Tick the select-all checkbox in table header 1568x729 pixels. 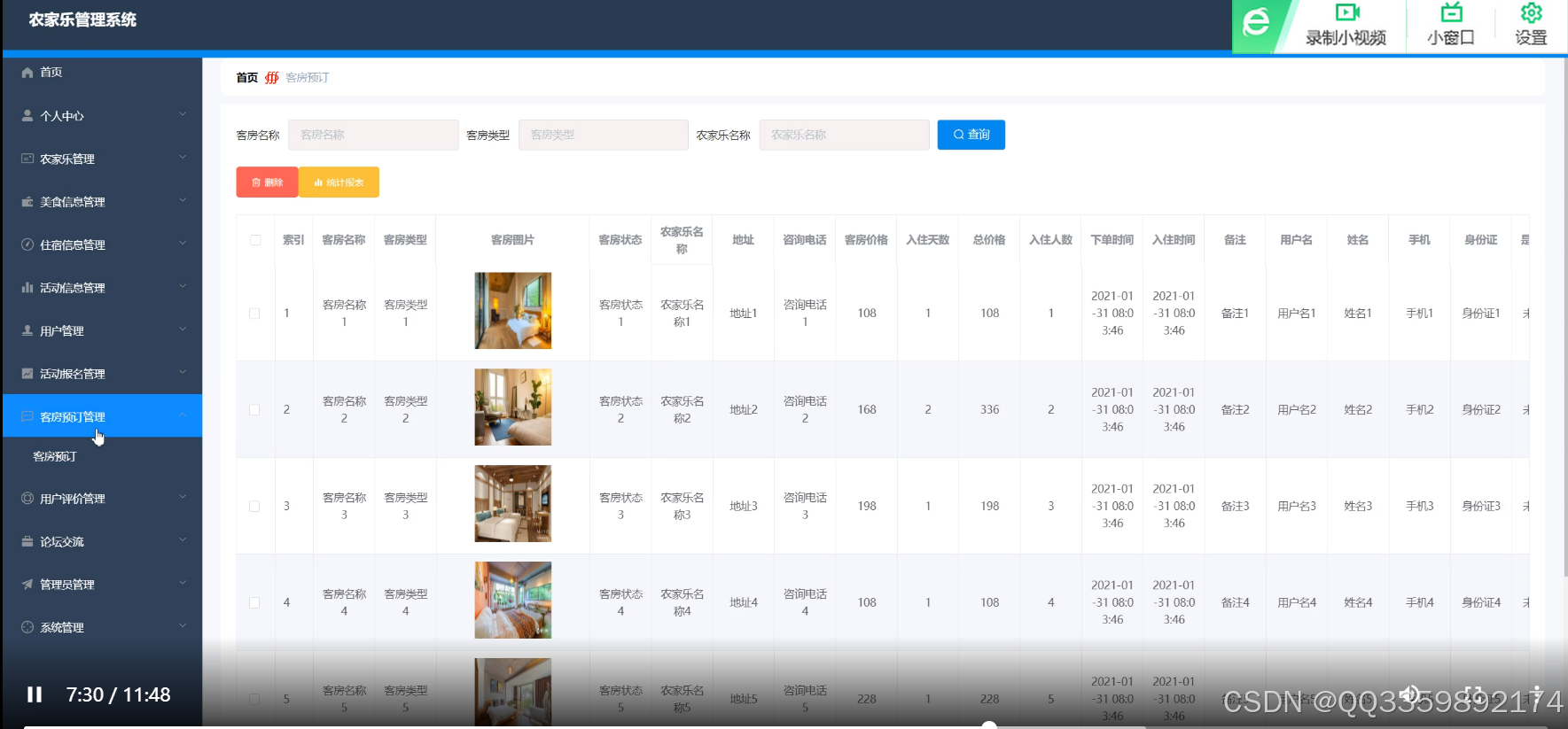(255, 240)
